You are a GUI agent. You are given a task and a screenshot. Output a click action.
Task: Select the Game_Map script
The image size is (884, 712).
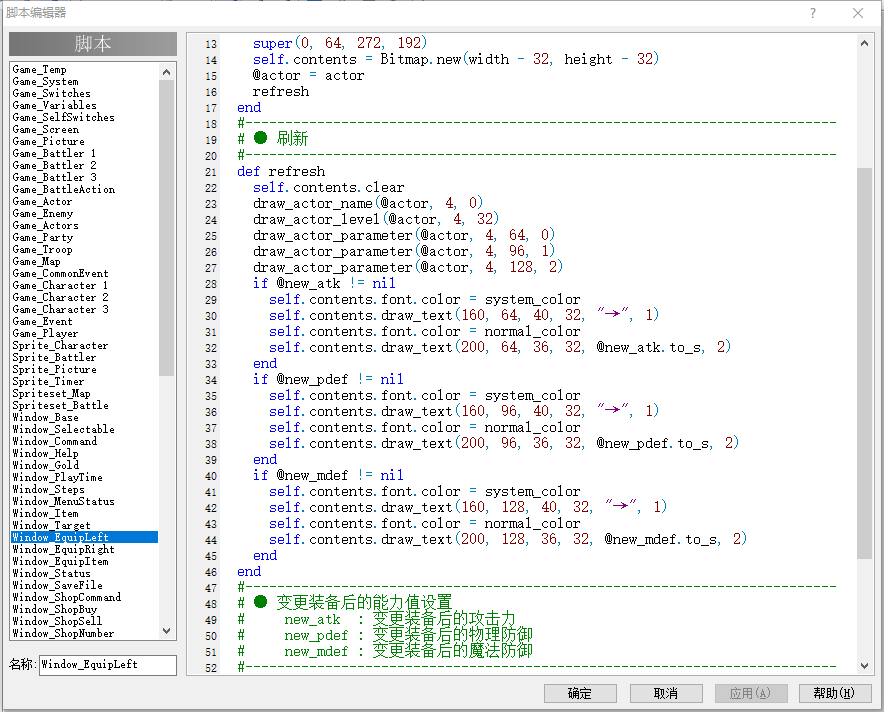[85, 261]
